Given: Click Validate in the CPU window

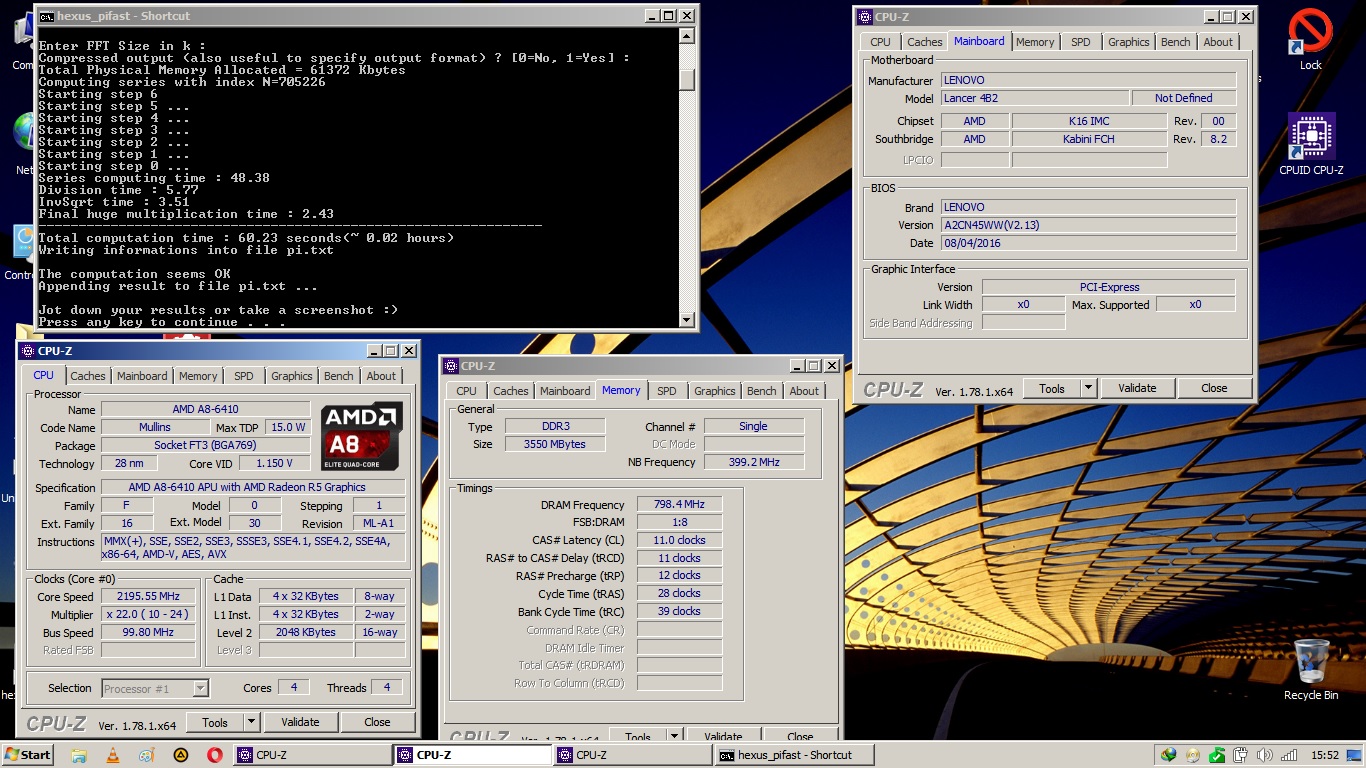Looking at the screenshot, I should coord(300,722).
